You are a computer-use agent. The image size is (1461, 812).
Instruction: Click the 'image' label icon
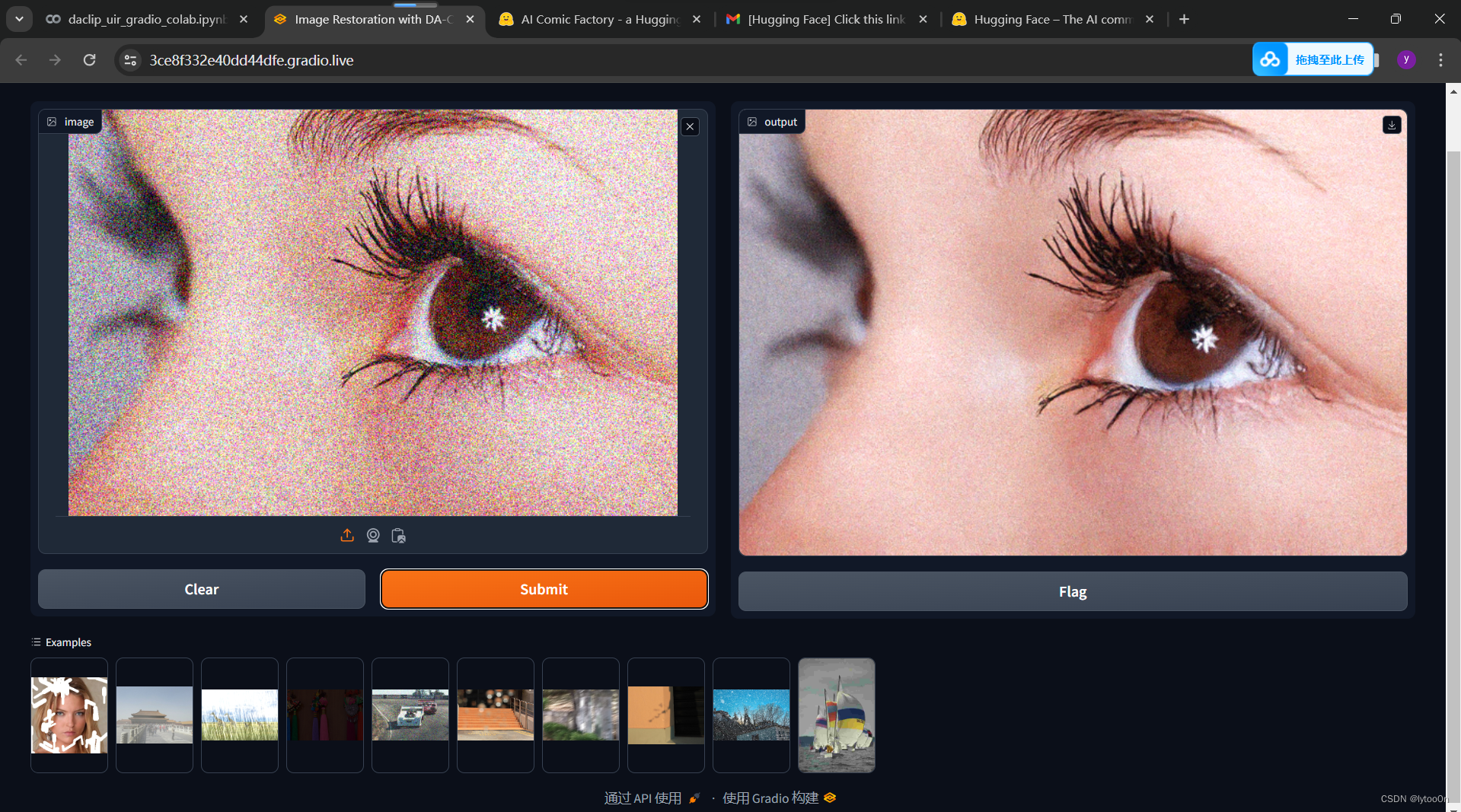(52, 122)
